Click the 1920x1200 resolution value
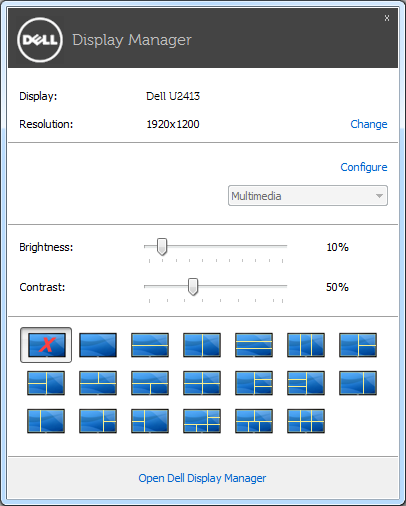Screen dimensions: 406x506 point(173,124)
